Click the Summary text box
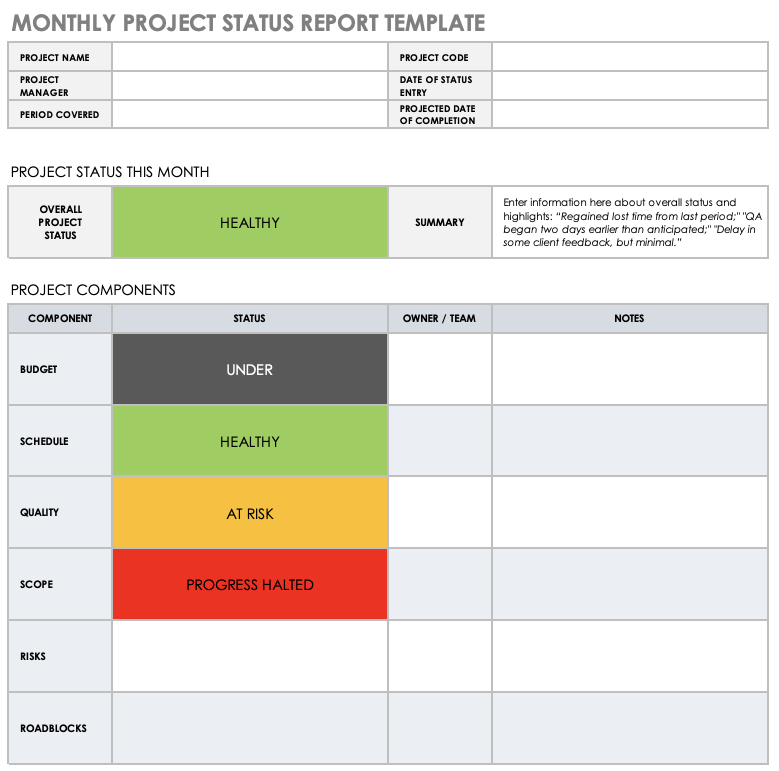779x771 pixels. click(630, 223)
